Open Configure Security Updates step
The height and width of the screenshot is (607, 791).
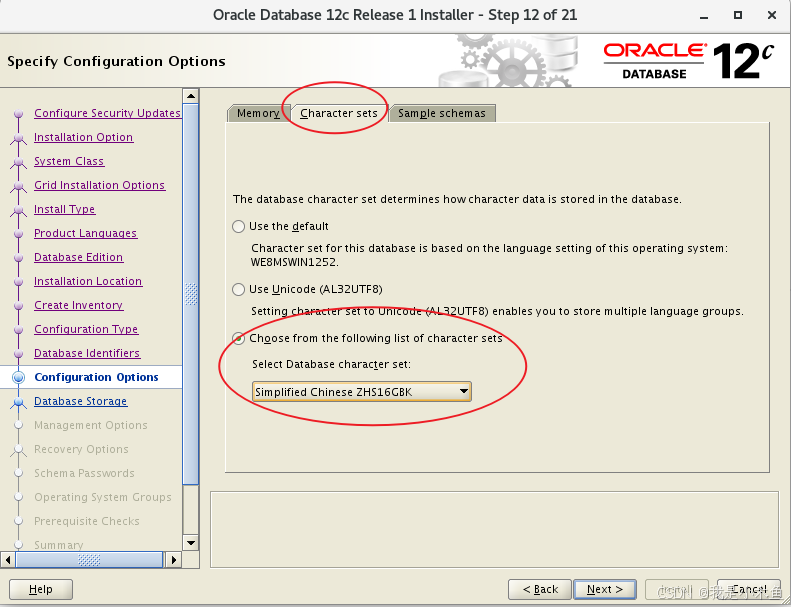point(107,114)
